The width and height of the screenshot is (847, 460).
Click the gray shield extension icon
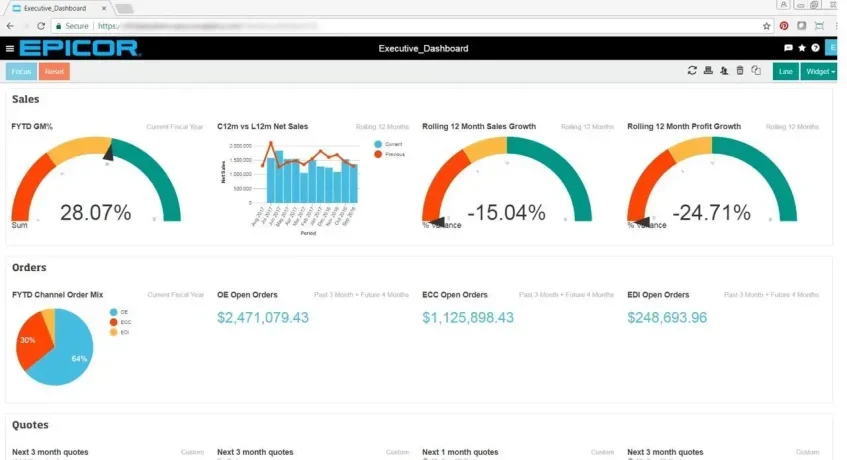(802, 26)
